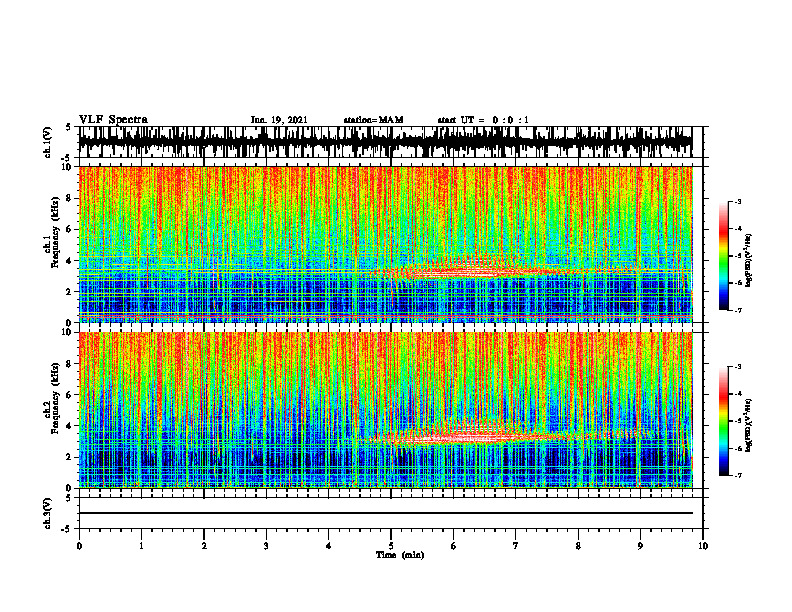Click the "1" tick label on time axis
The width and height of the screenshot is (792, 612).
click(141, 546)
